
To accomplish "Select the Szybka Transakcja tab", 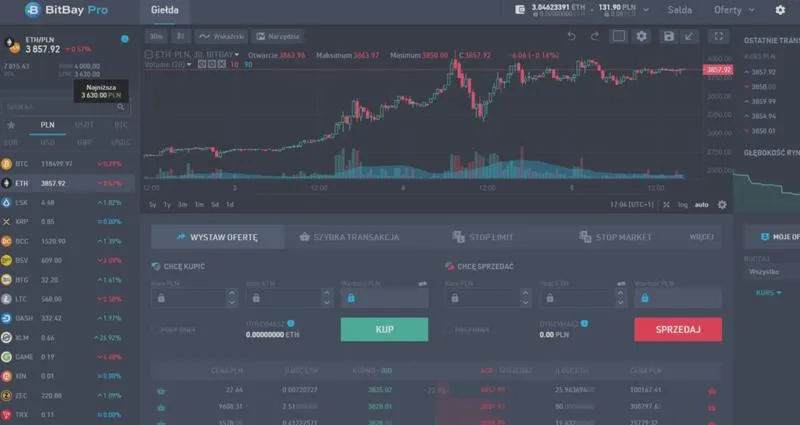I will pyautogui.click(x=349, y=237).
